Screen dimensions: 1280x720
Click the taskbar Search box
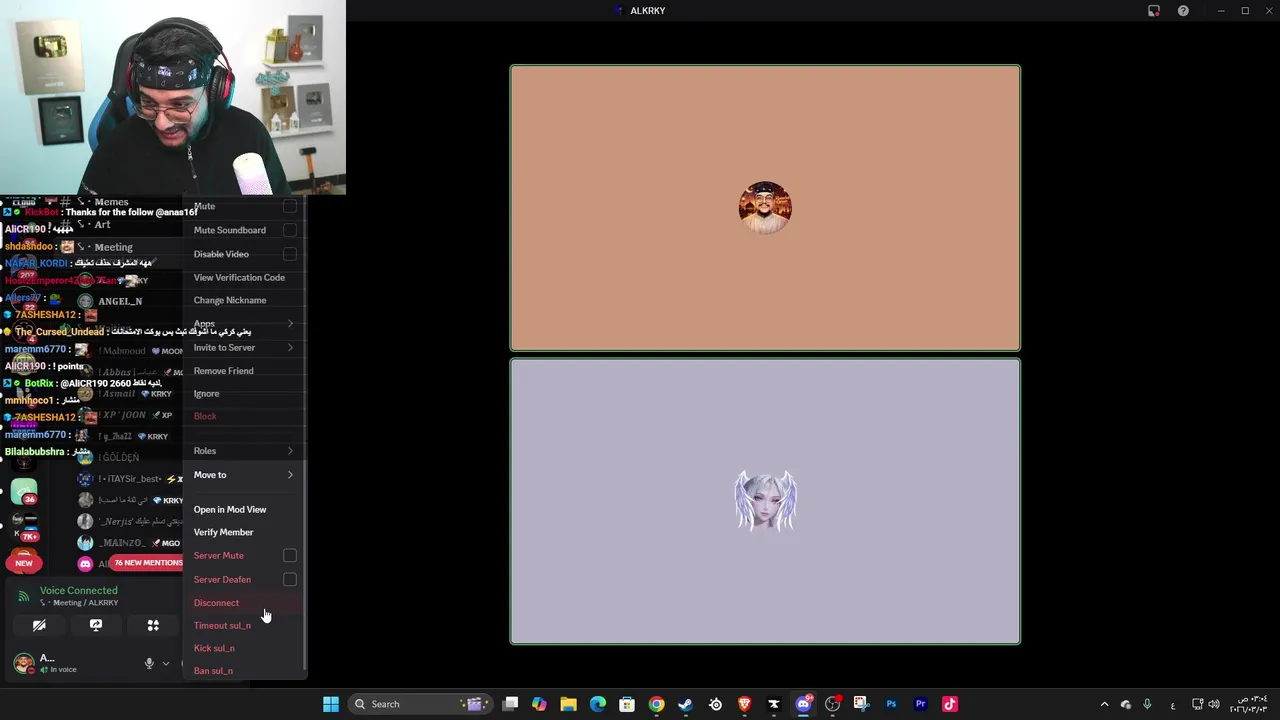pos(420,704)
